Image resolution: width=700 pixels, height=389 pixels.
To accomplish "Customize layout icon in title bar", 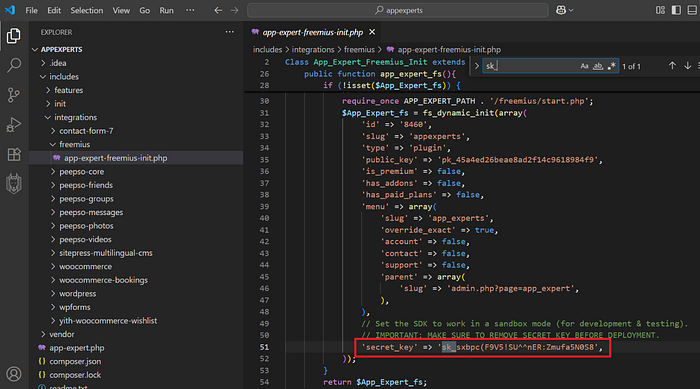I will point(660,10).
